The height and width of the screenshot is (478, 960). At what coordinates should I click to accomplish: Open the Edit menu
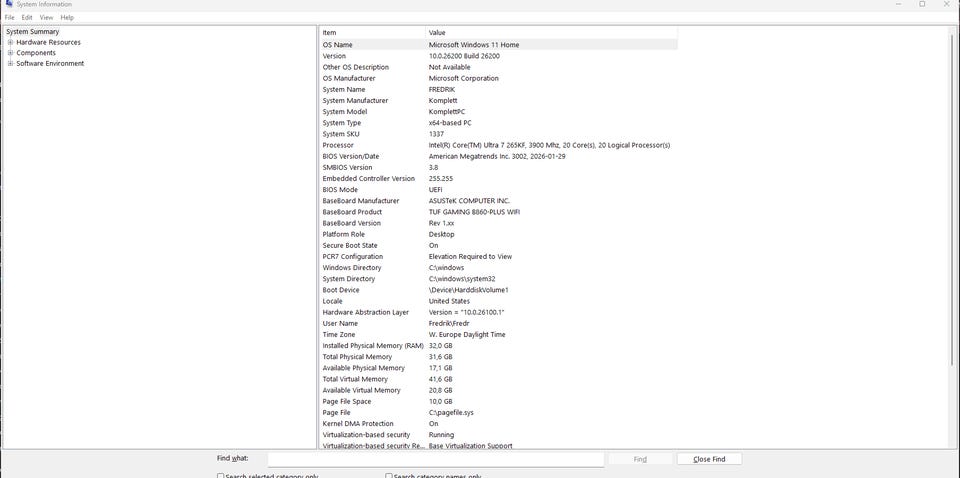[27, 18]
